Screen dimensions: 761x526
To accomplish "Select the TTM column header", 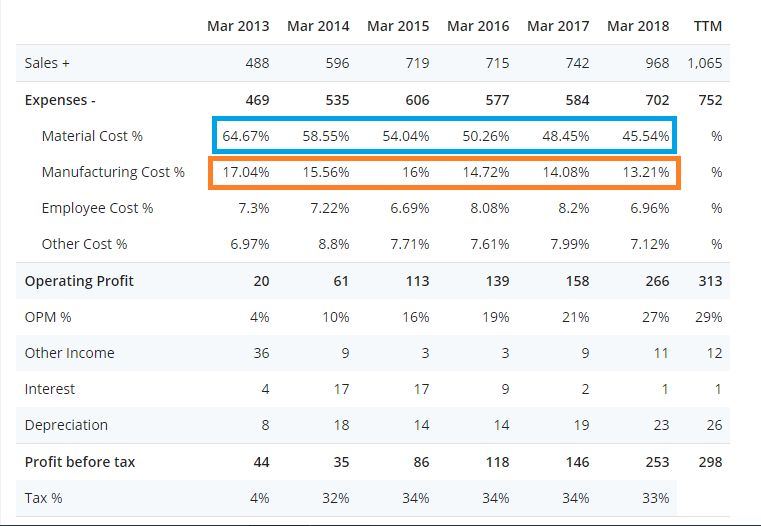I will (x=707, y=25).
